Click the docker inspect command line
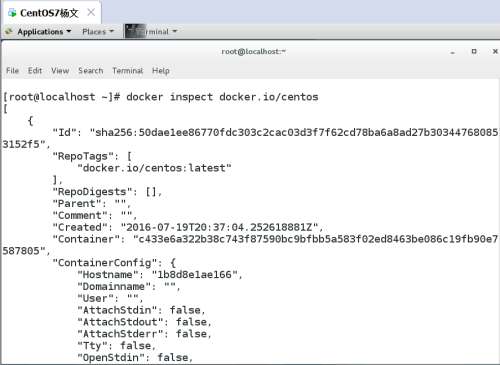 161,97
